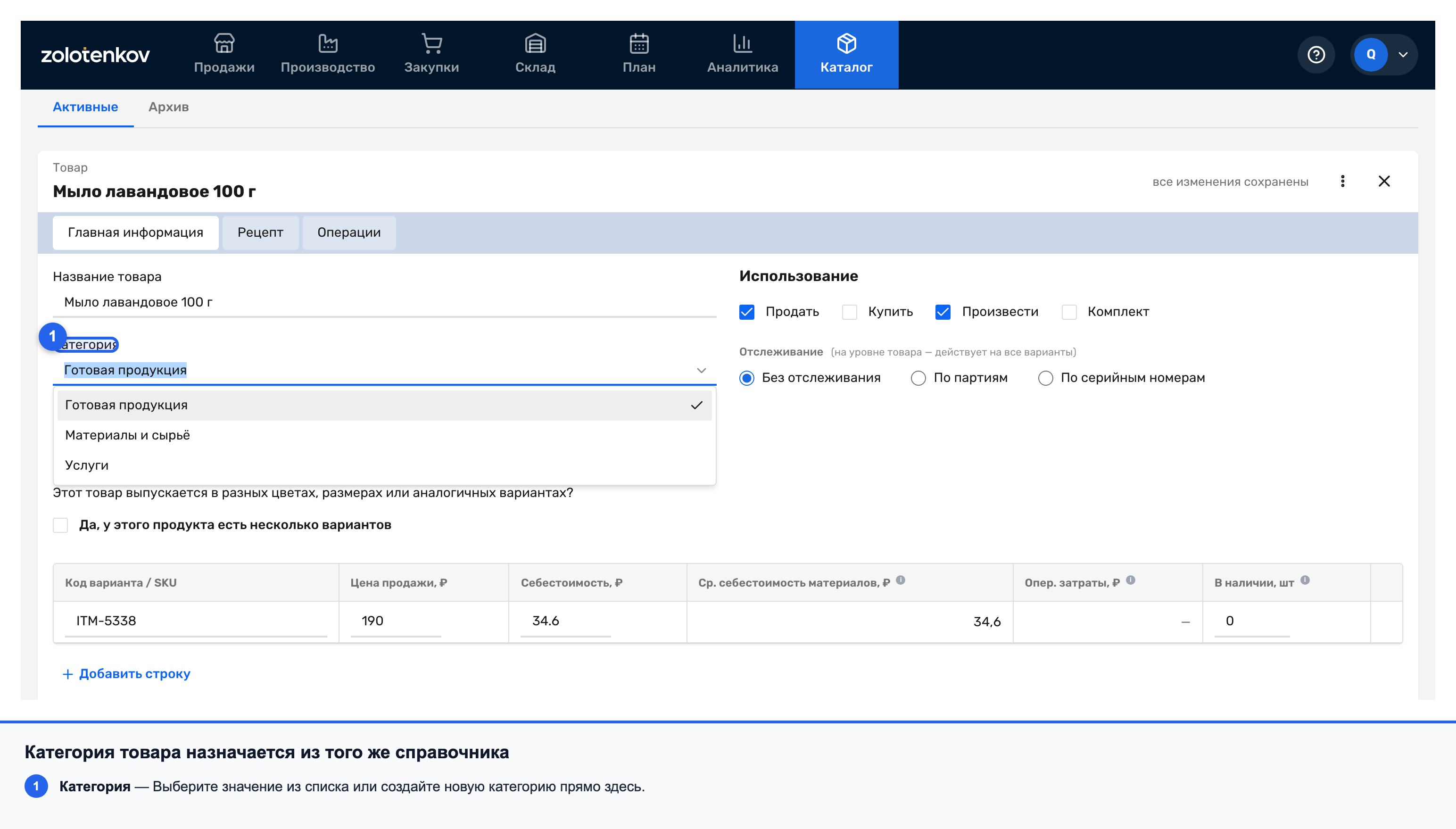Open the three-dot more options menu
1456x829 pixels.
click(1343, 181)
